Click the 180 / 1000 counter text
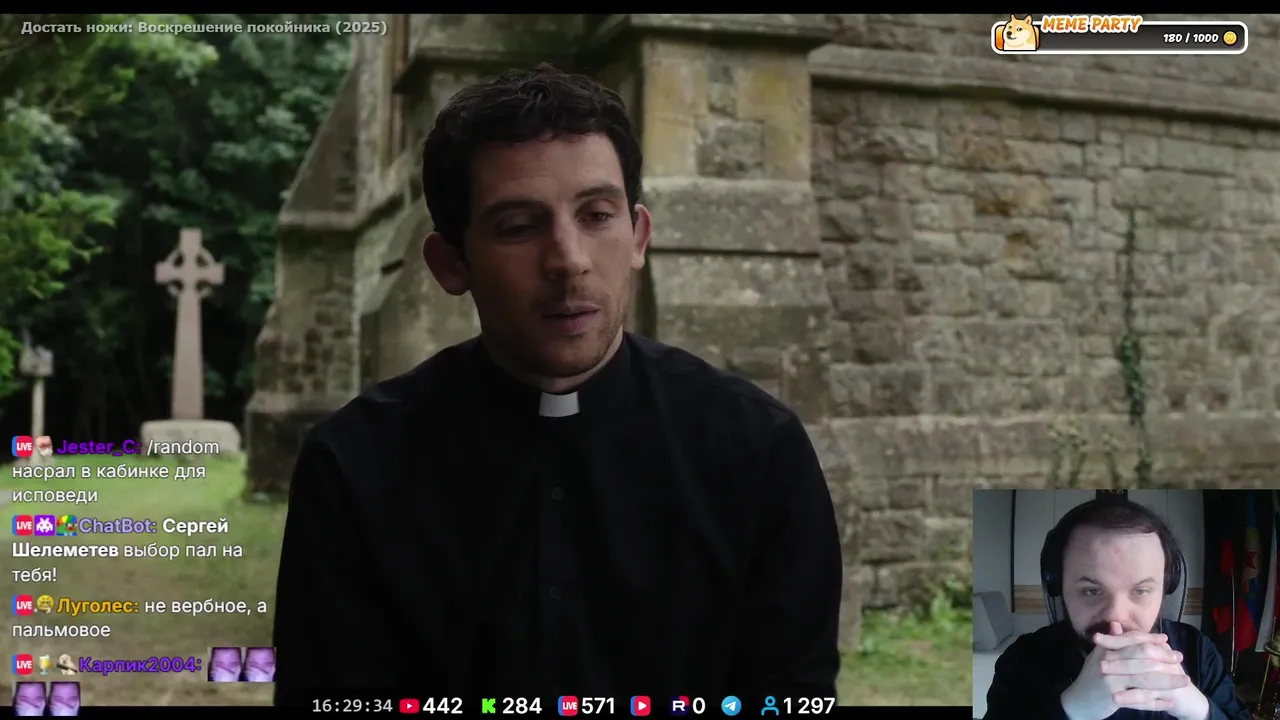Screen dimensions: 1280x720 tap(1190, 38)
